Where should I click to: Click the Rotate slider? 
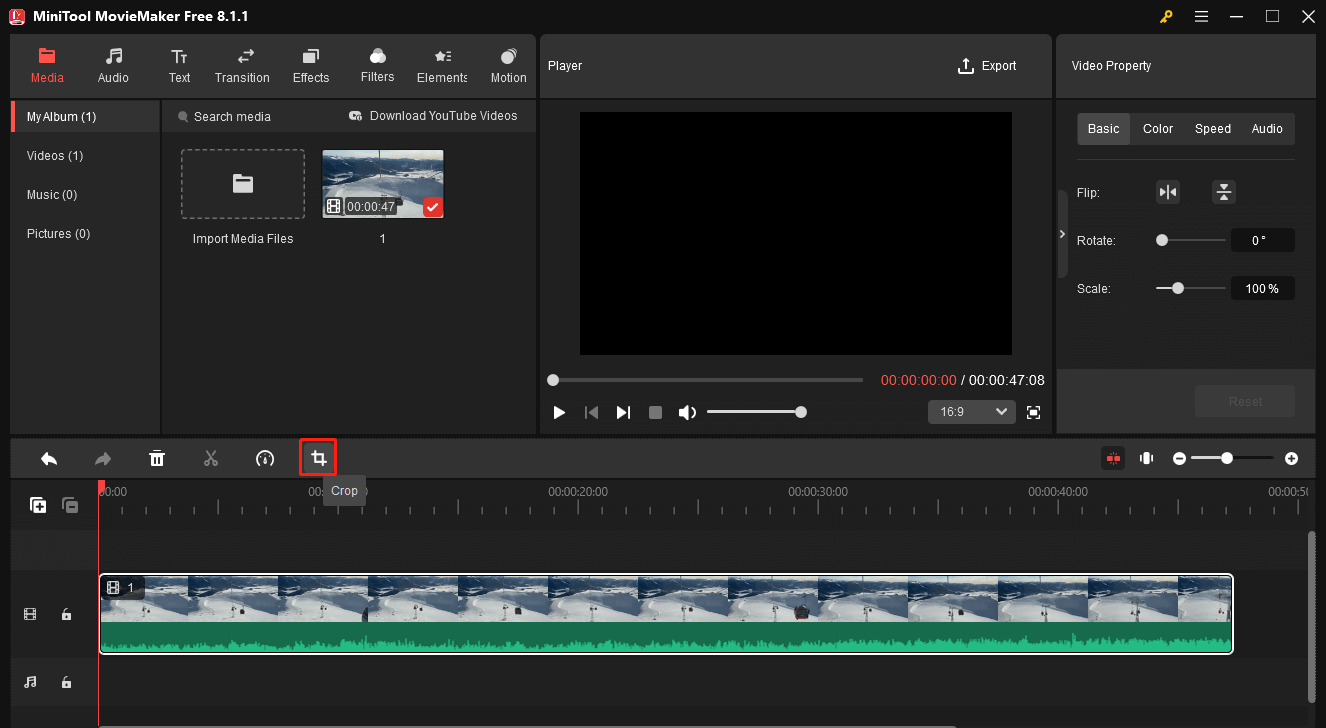[x=1191, y=240]
